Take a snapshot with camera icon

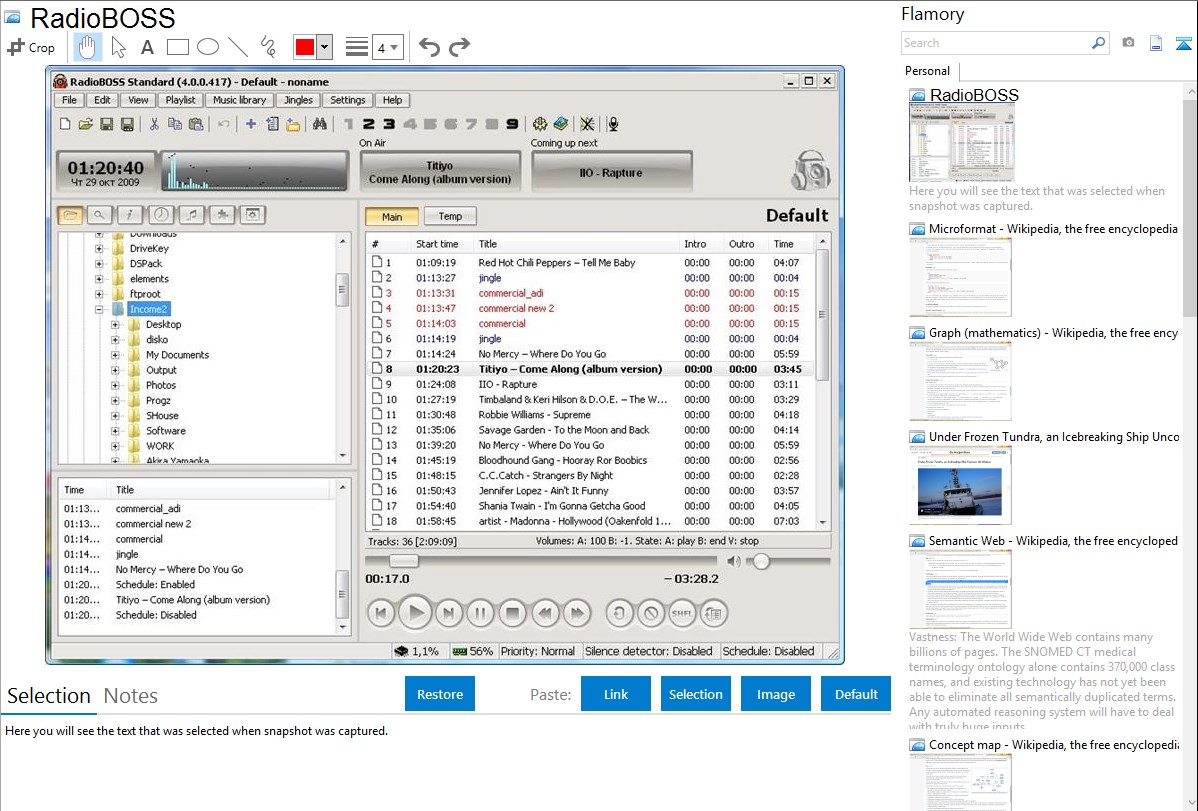coord(1128,43)
